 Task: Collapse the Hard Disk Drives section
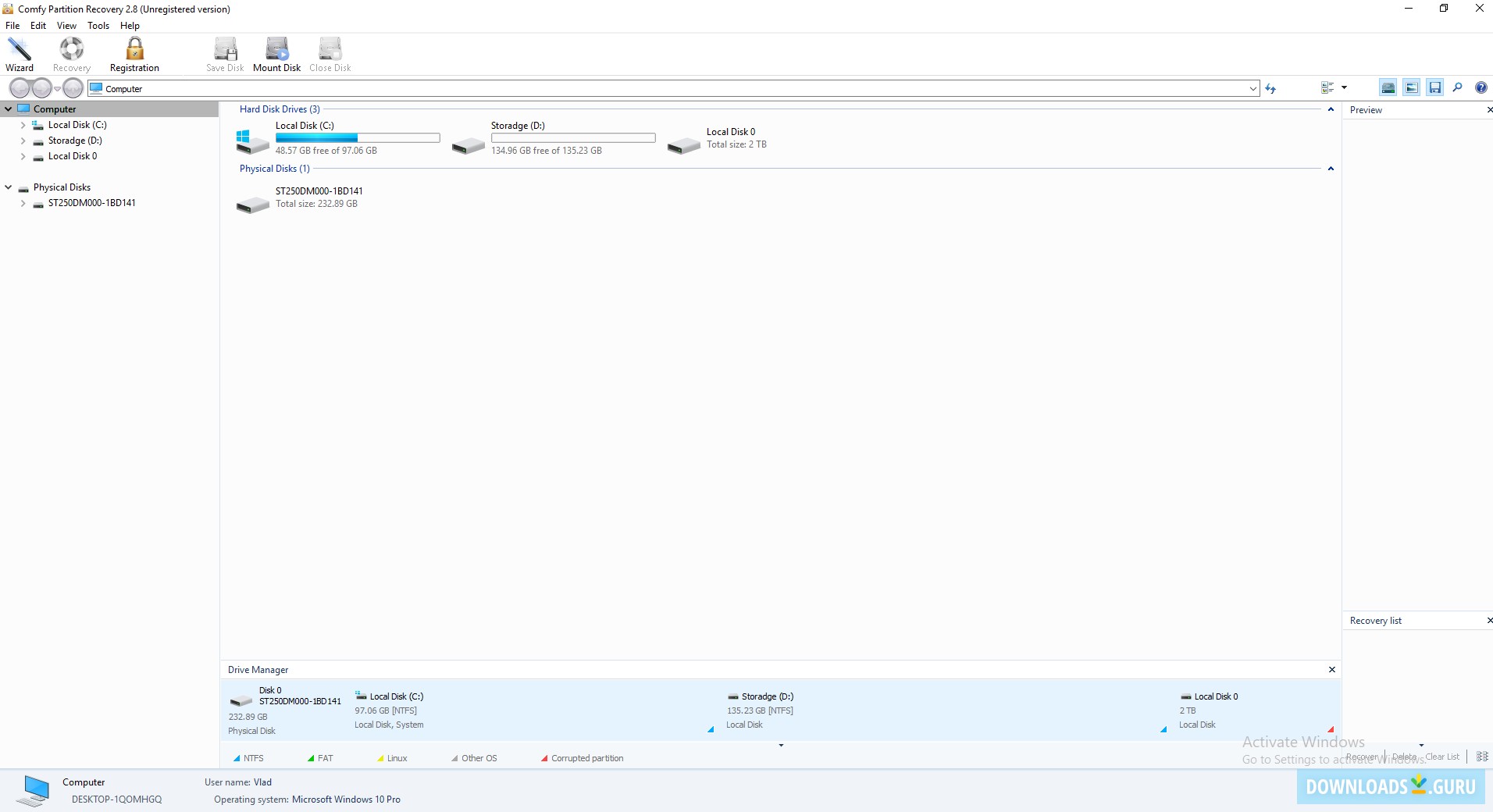(x=1330, y=109)
